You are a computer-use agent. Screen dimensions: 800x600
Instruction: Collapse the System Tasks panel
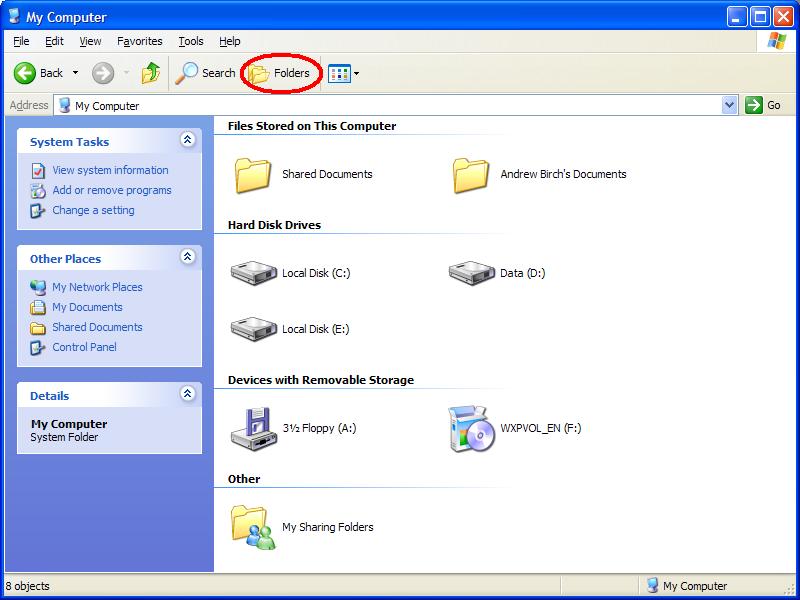pos(188,139)
